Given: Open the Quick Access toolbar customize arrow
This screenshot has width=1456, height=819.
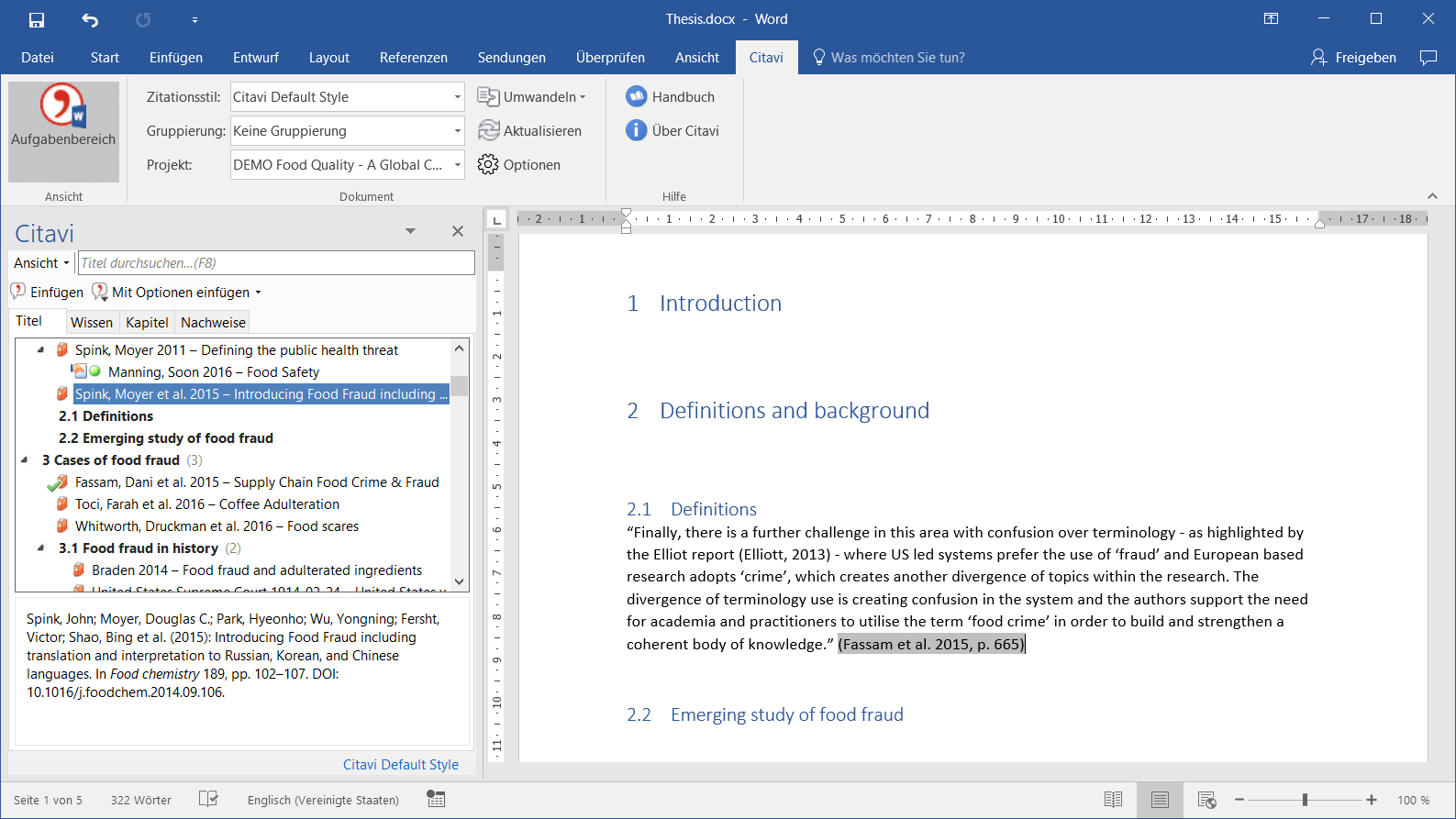Looking at the screenshot, I should coord(195,19).
